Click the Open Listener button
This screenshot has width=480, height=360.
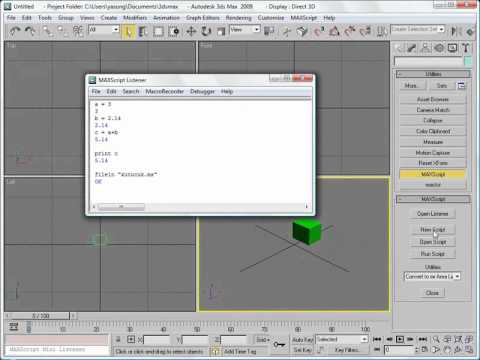click(433, 214)
